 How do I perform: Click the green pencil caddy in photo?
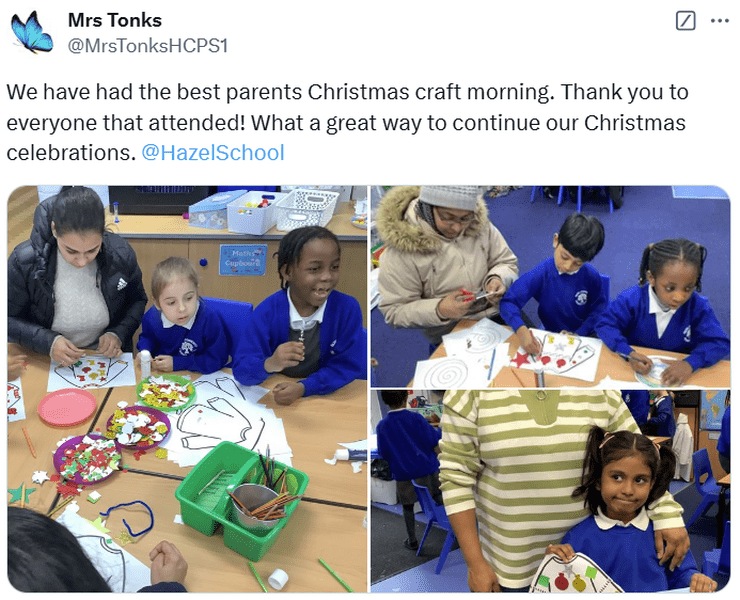[242, 501]
